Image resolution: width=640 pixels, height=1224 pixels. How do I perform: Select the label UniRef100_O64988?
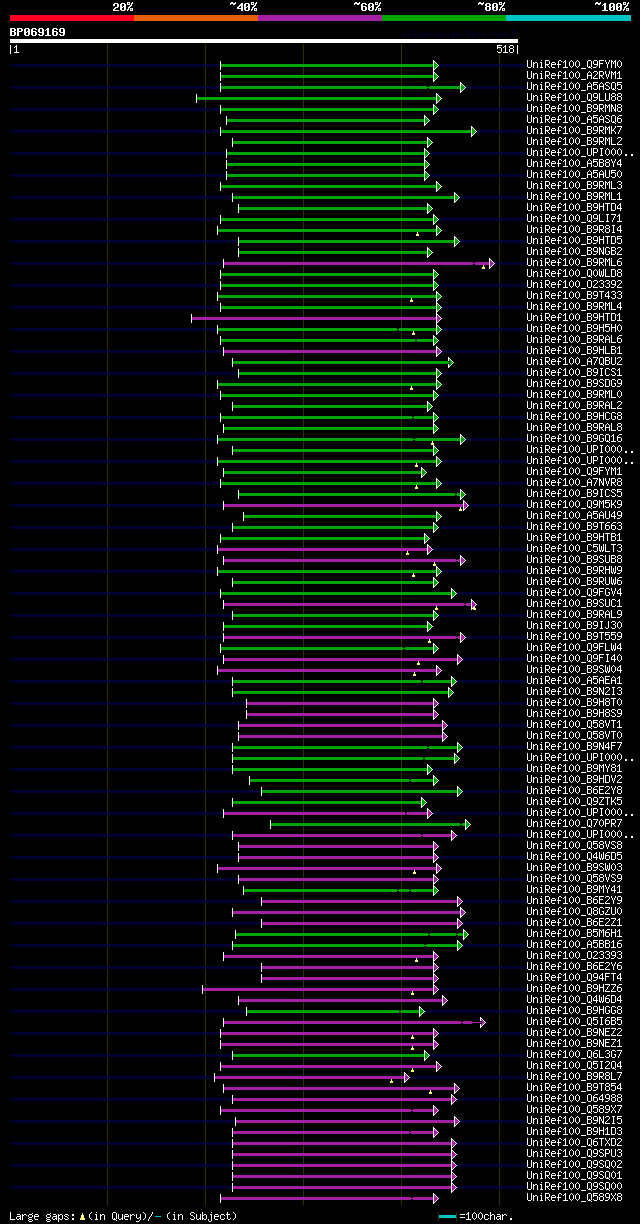[x=574, y=1098]
